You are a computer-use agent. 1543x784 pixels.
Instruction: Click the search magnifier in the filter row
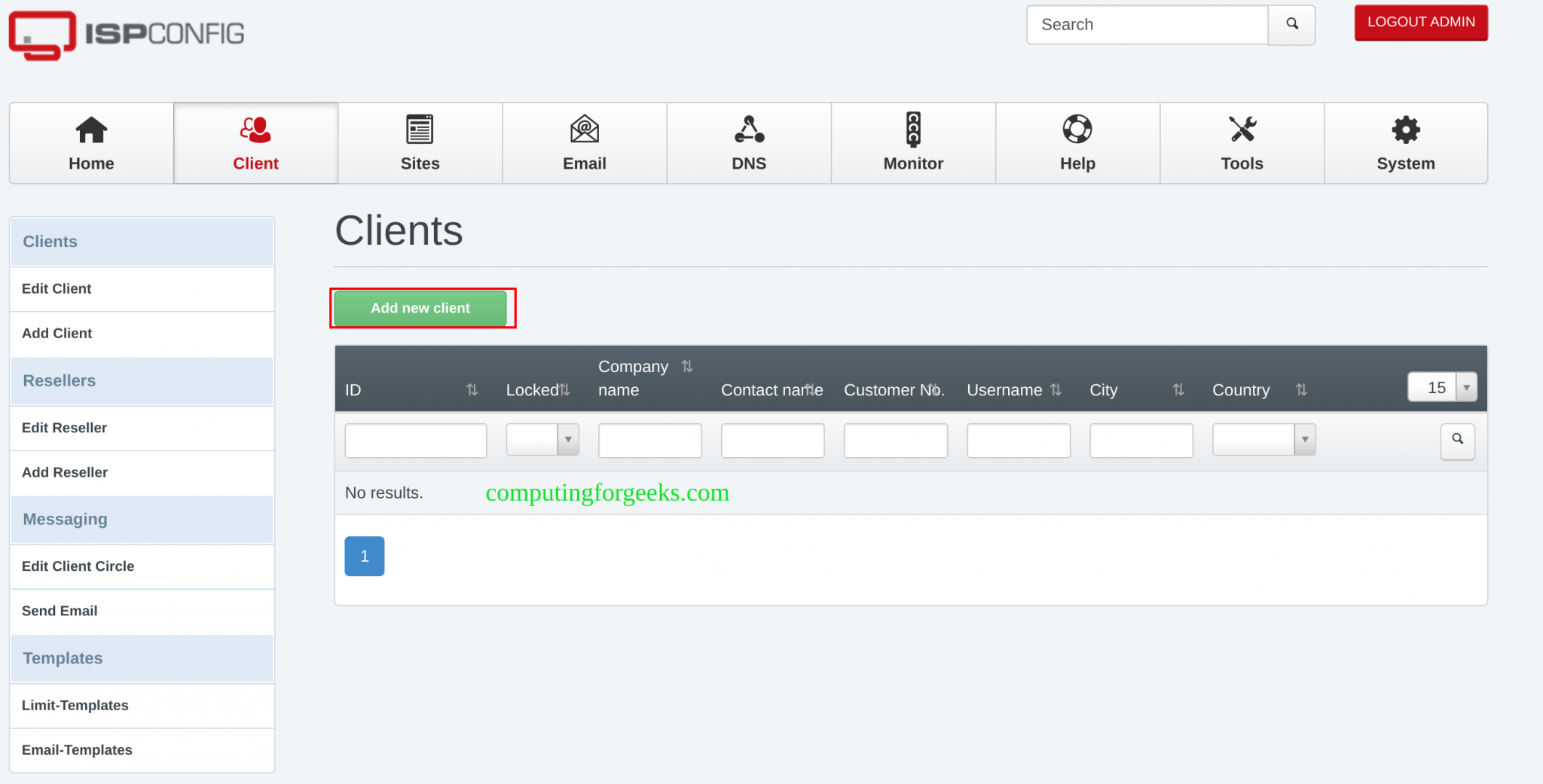(1457, 441)
